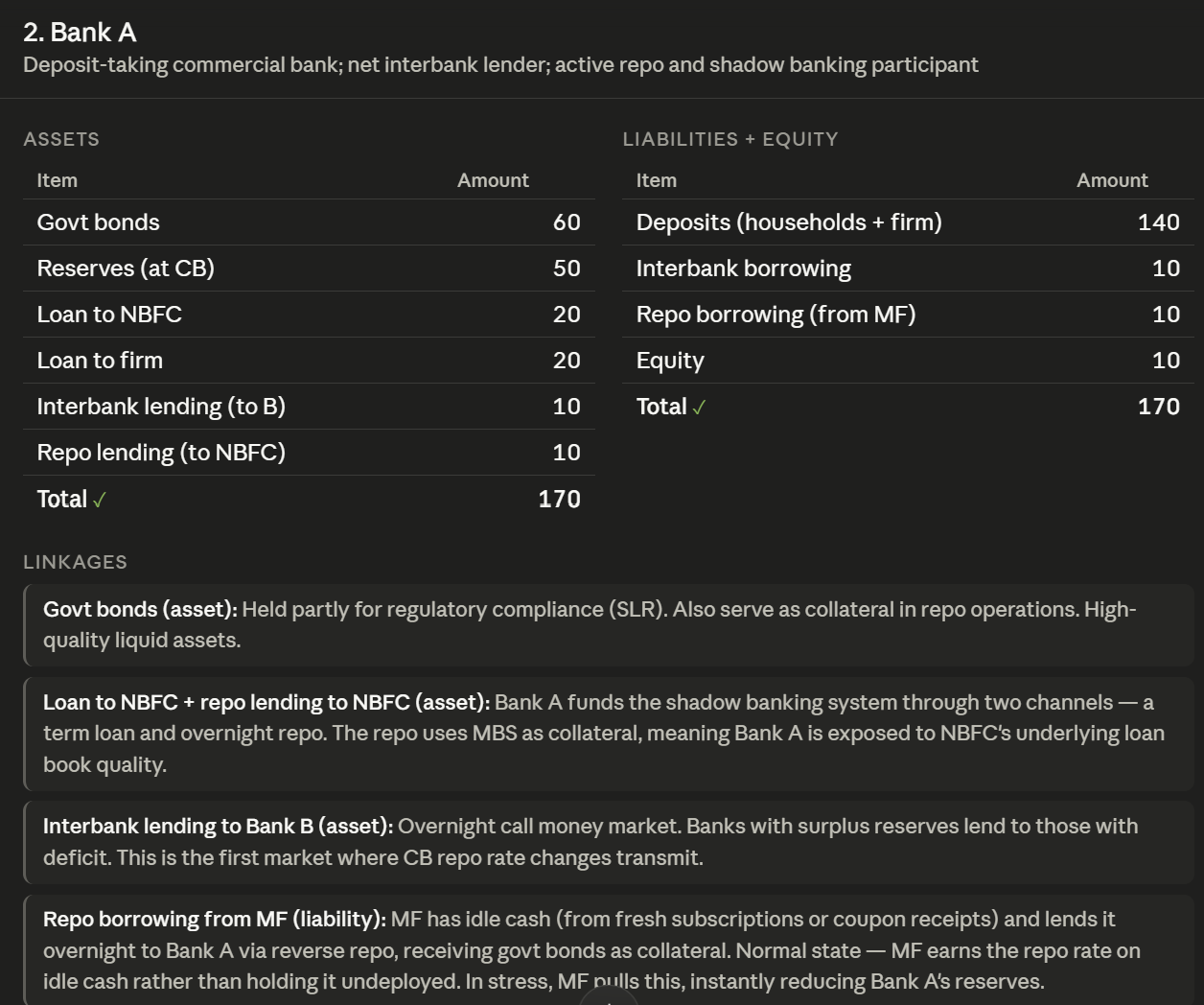Click the green checkmark beside Liabilities Total

pyautogui.click(x=699, y=408)
